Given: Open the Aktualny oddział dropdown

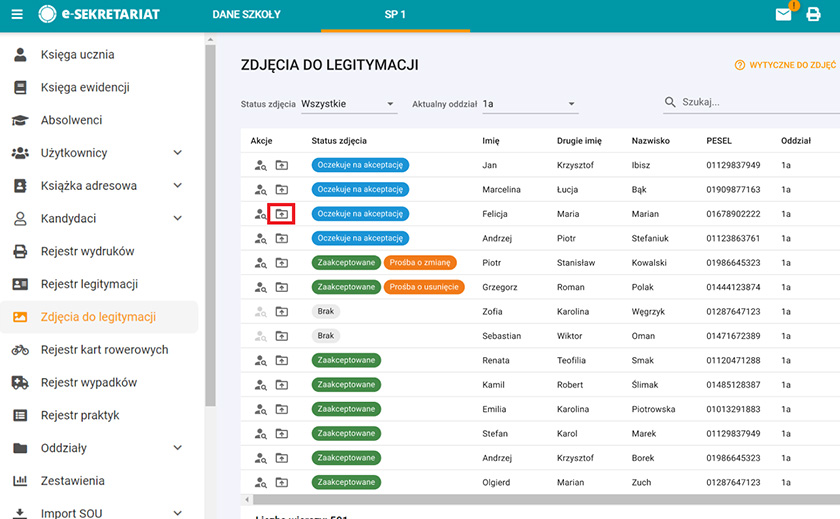Looking at the screenshot, I should pos(529,104).
